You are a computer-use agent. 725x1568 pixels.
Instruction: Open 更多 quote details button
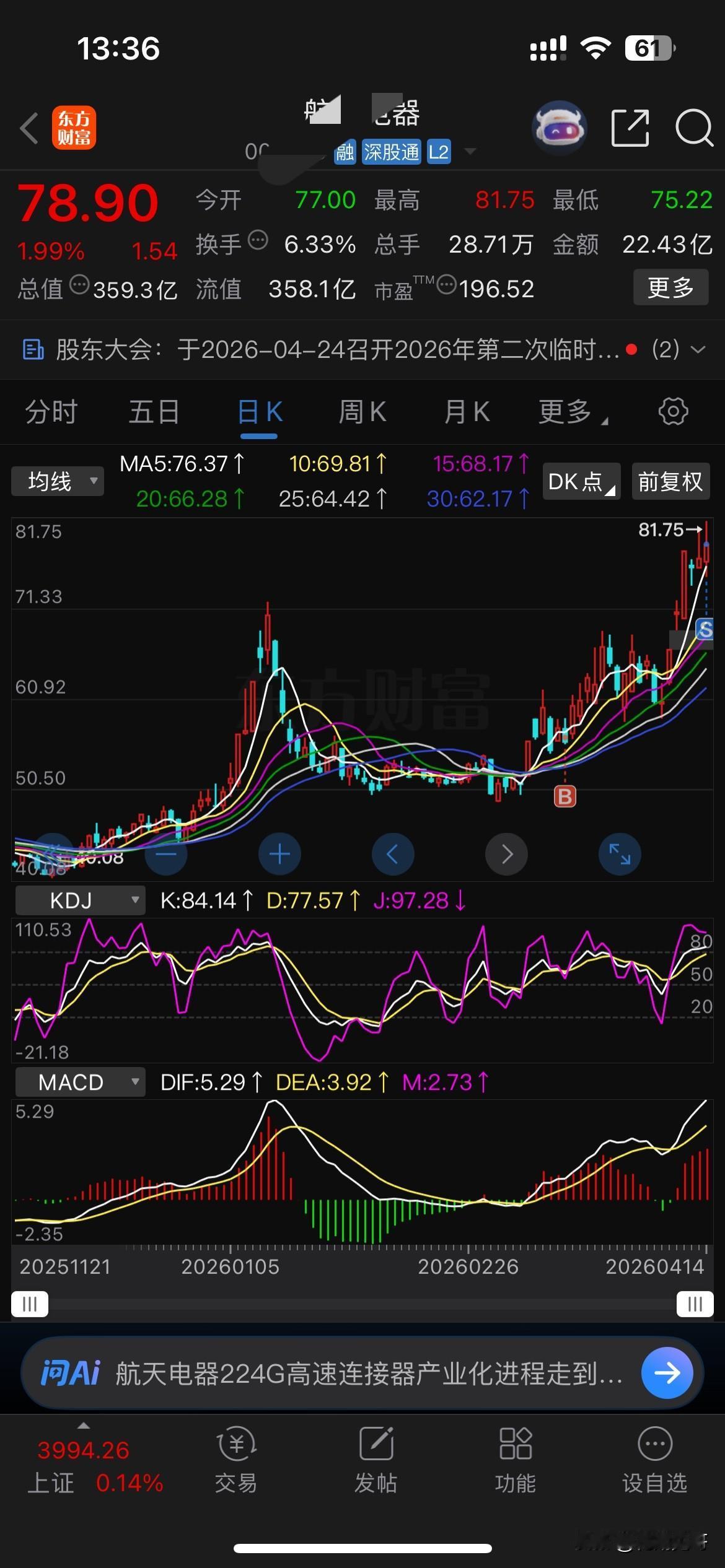pyautogui.click(x=670, y=287)
